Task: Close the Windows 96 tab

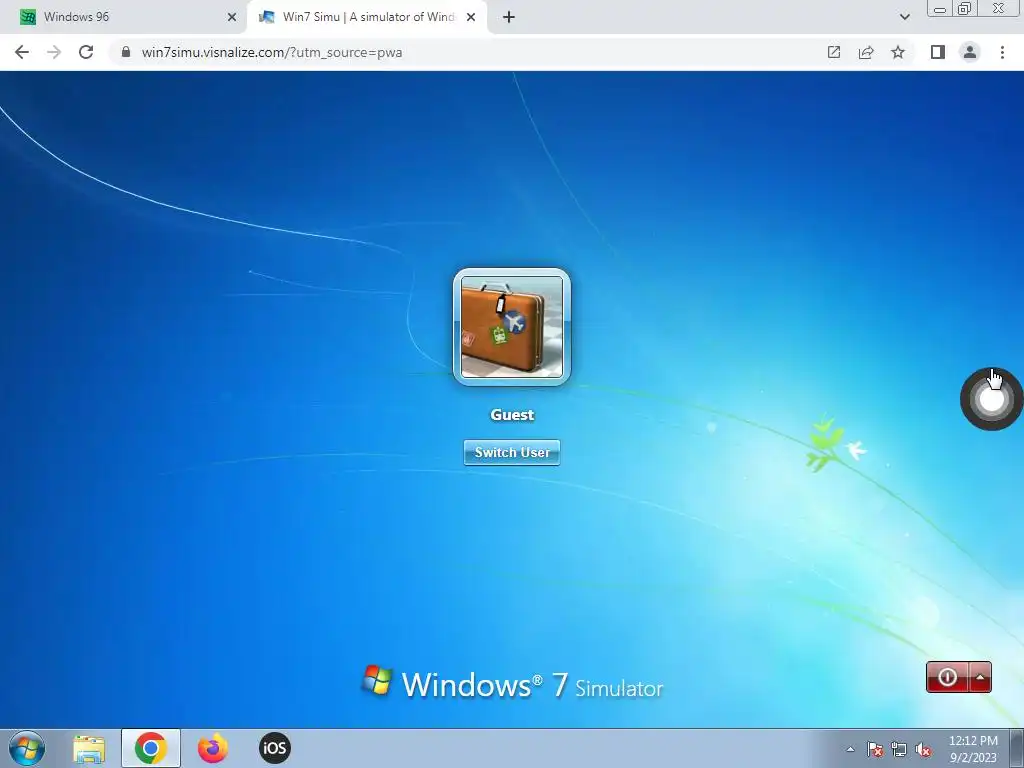Action: click(x=232, y=17)
